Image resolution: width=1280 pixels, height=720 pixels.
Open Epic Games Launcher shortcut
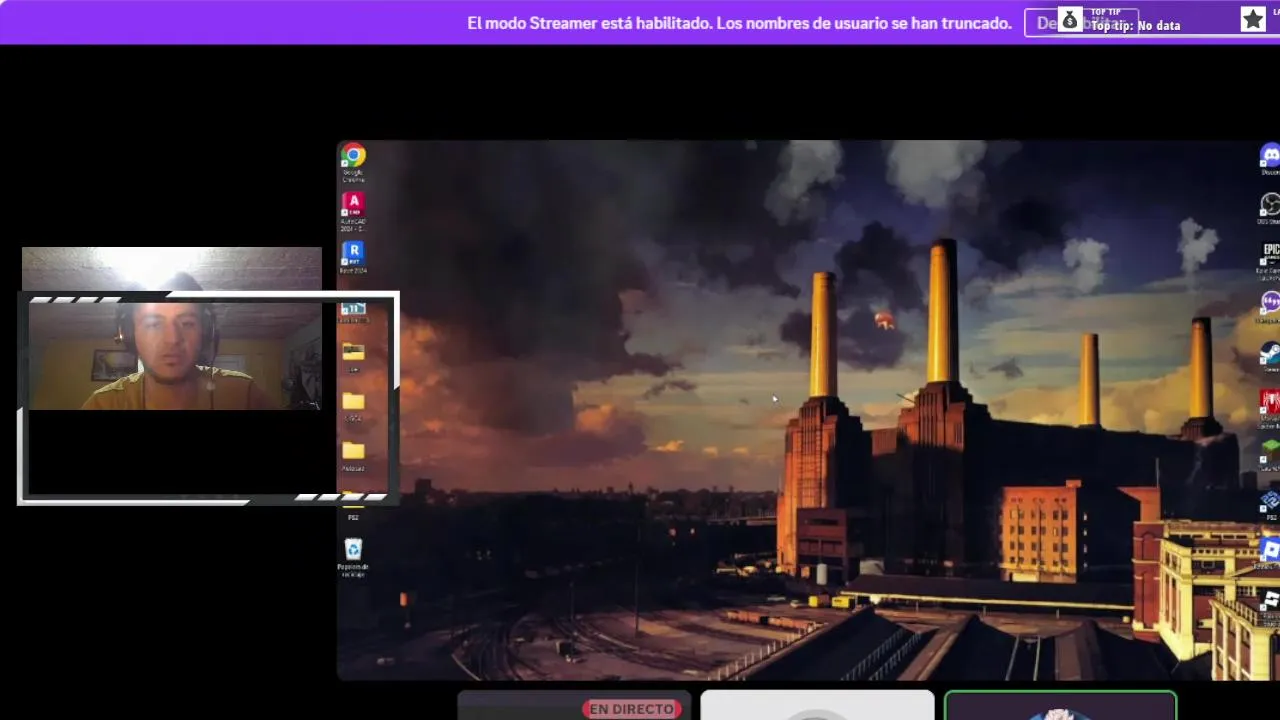pyautogui.click(x=1270, y=259)
